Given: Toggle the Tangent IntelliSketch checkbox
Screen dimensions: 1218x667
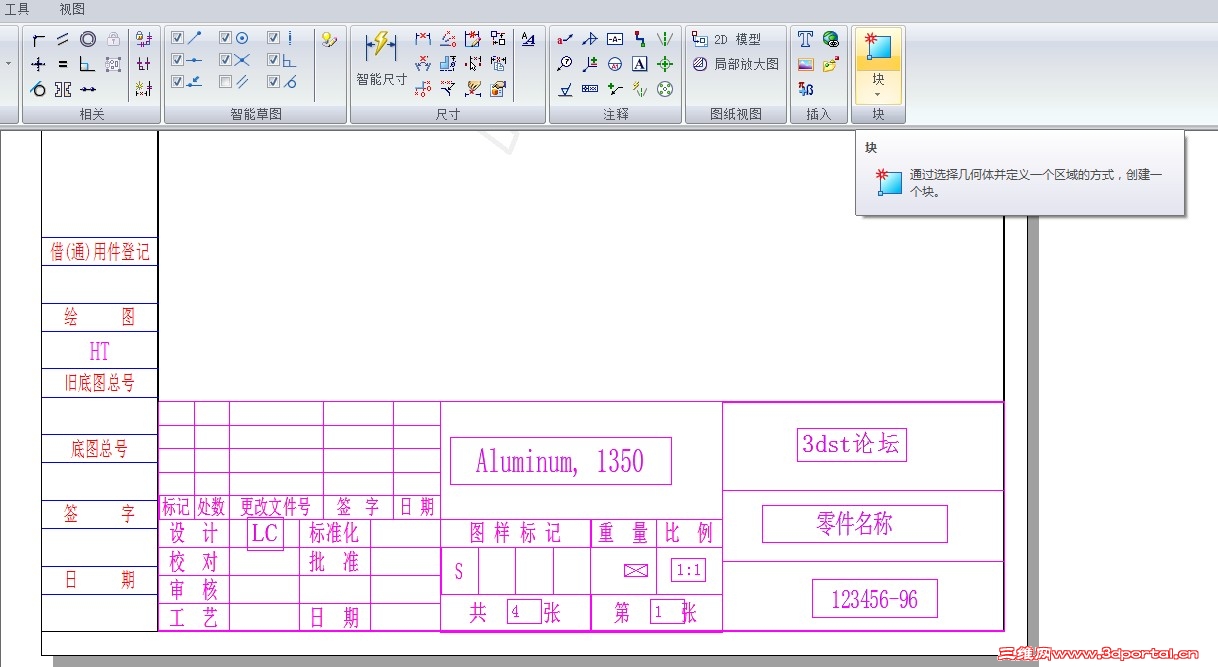Looking at the screenshot, I should 273,82.
